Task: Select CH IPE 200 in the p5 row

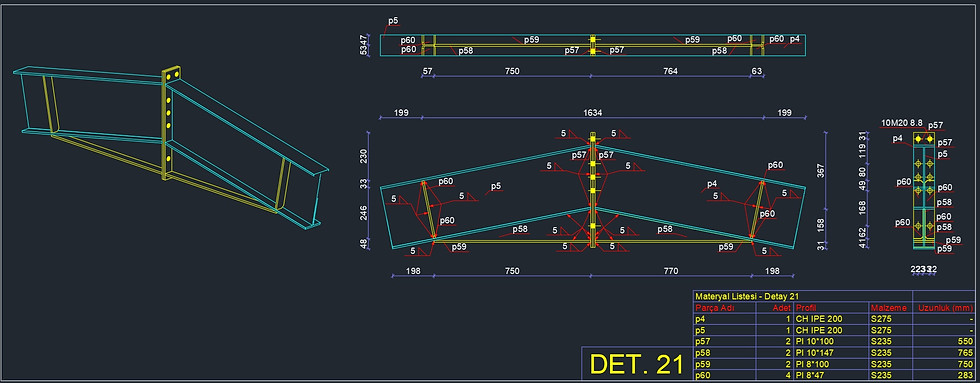Action: (x=819, y=330)
